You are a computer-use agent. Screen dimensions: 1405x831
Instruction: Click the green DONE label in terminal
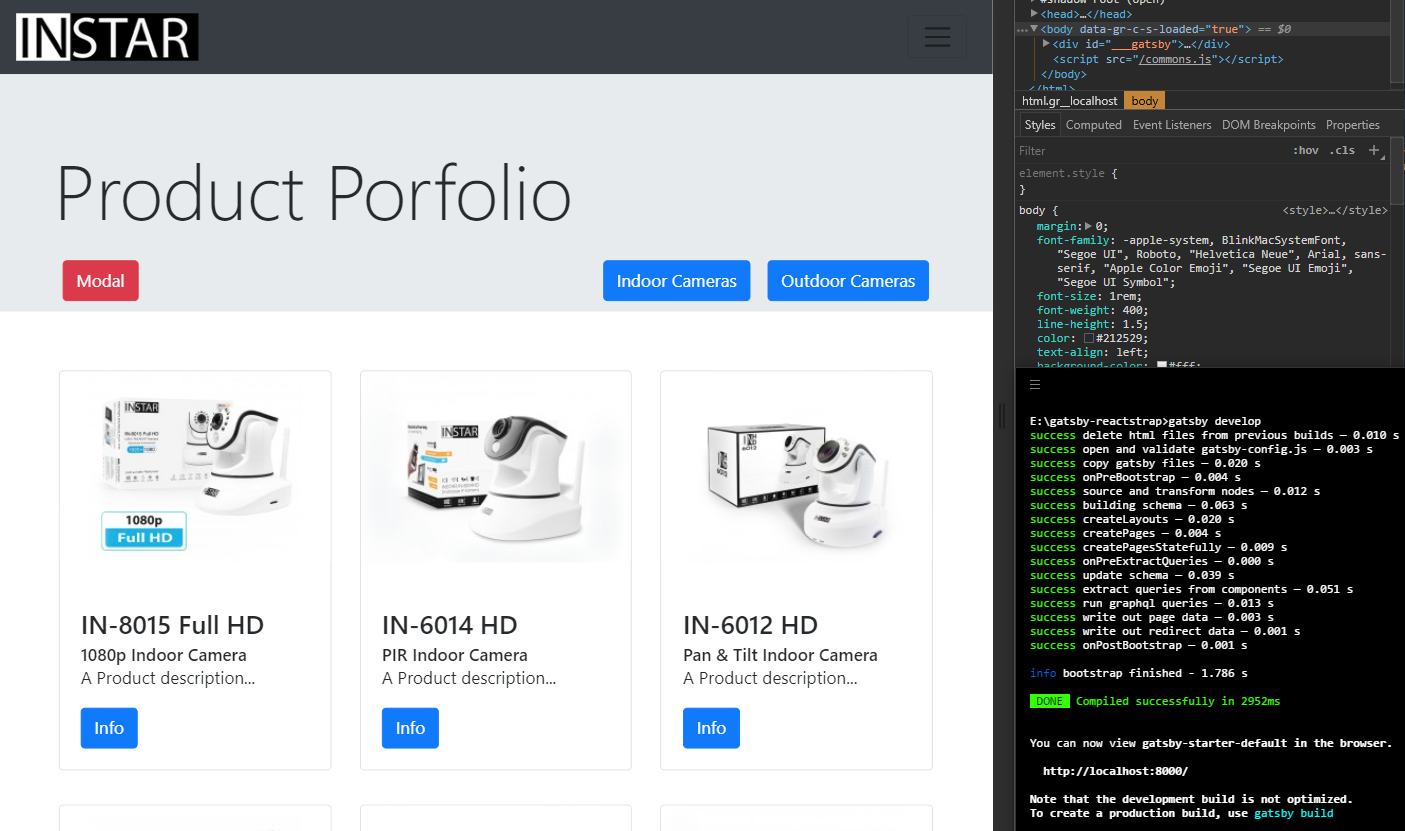pyautogui.click(x=1049, y=701)
